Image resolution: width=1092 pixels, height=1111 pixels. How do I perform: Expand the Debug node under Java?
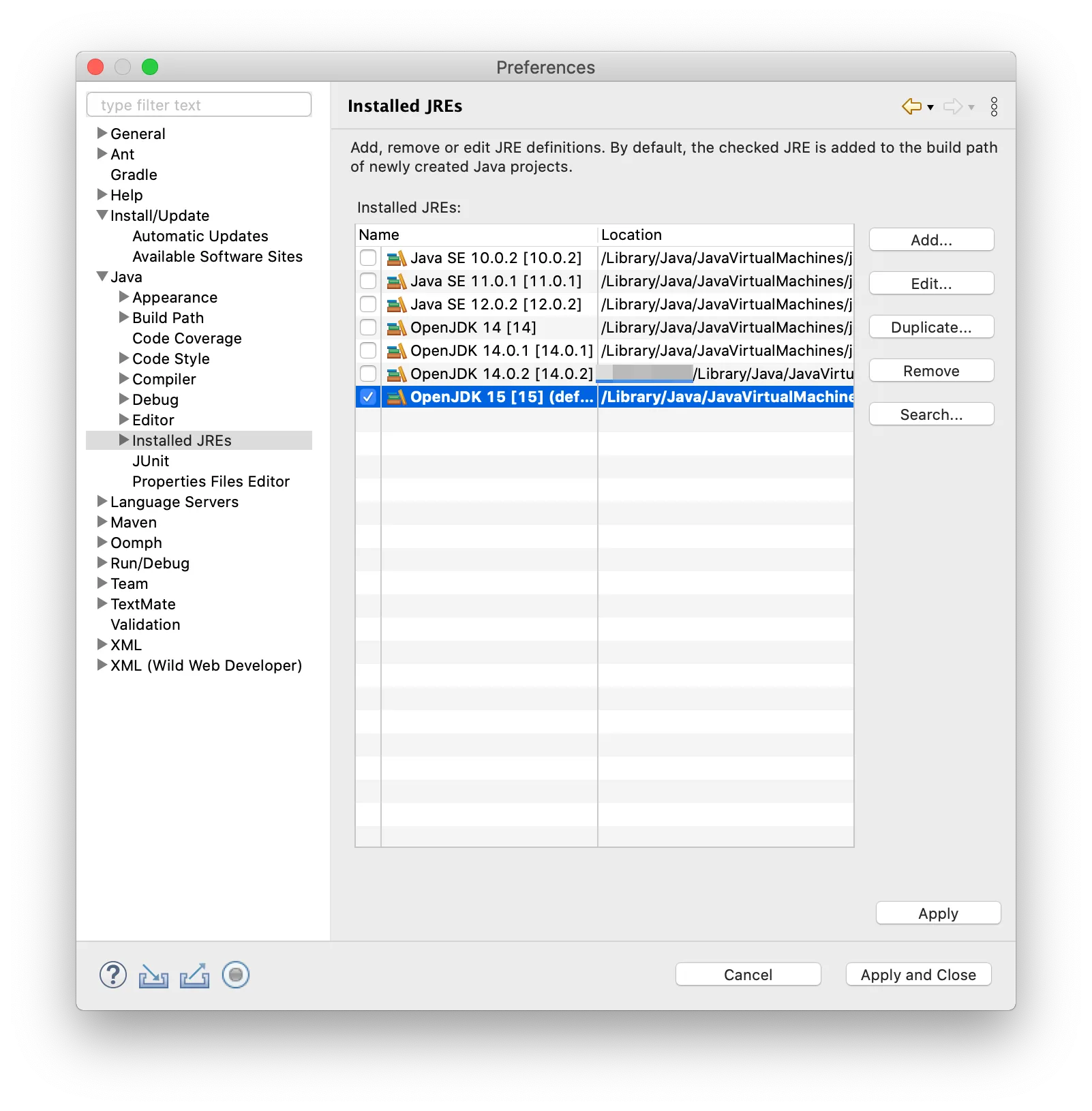124,399
